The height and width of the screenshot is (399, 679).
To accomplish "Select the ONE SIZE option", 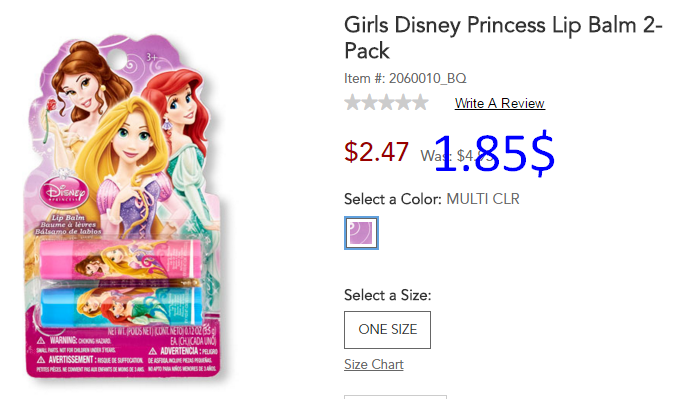I will click(x=388, y=330).
